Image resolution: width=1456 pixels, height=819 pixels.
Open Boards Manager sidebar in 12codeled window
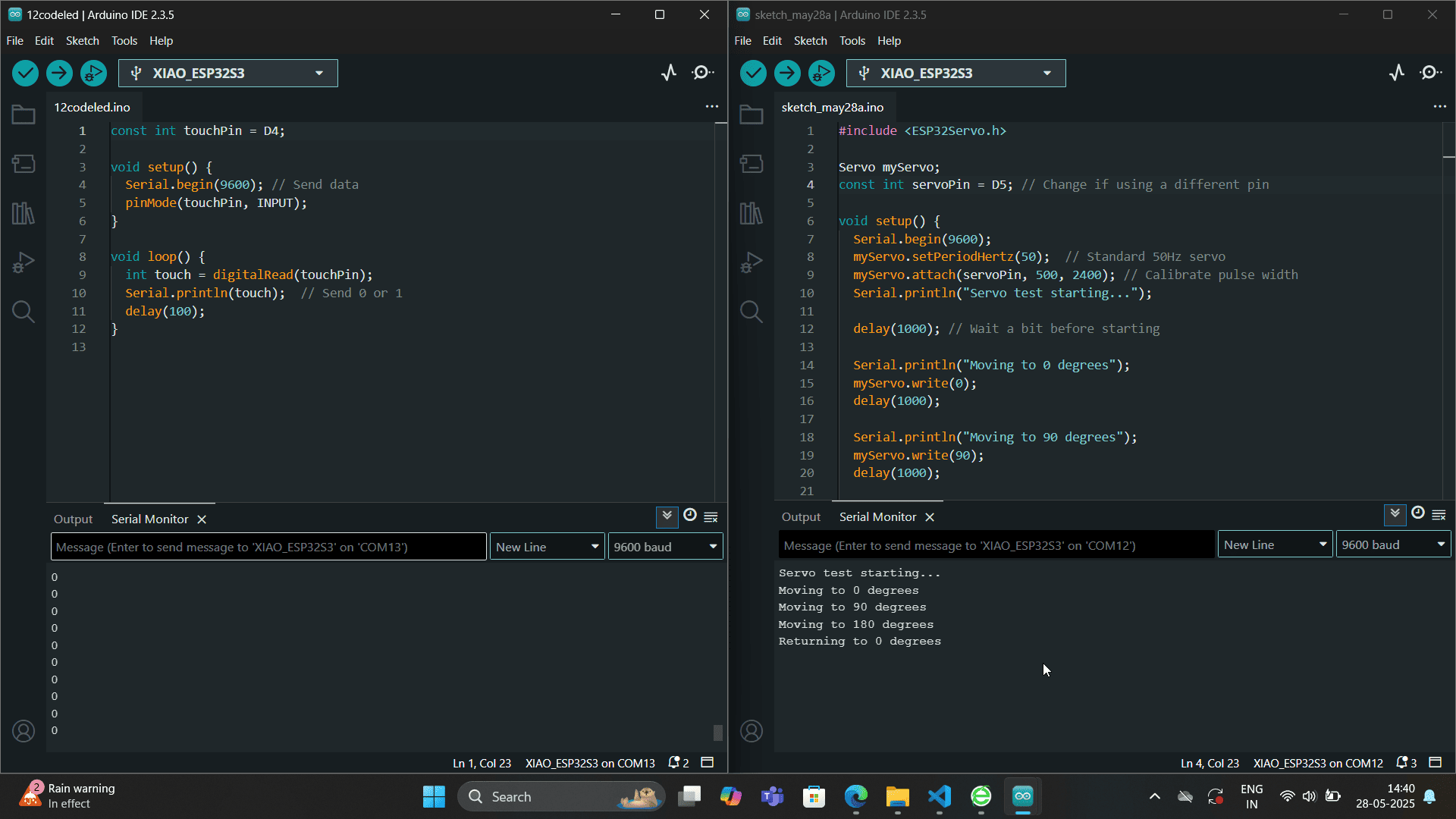click(x=24, y=164)
